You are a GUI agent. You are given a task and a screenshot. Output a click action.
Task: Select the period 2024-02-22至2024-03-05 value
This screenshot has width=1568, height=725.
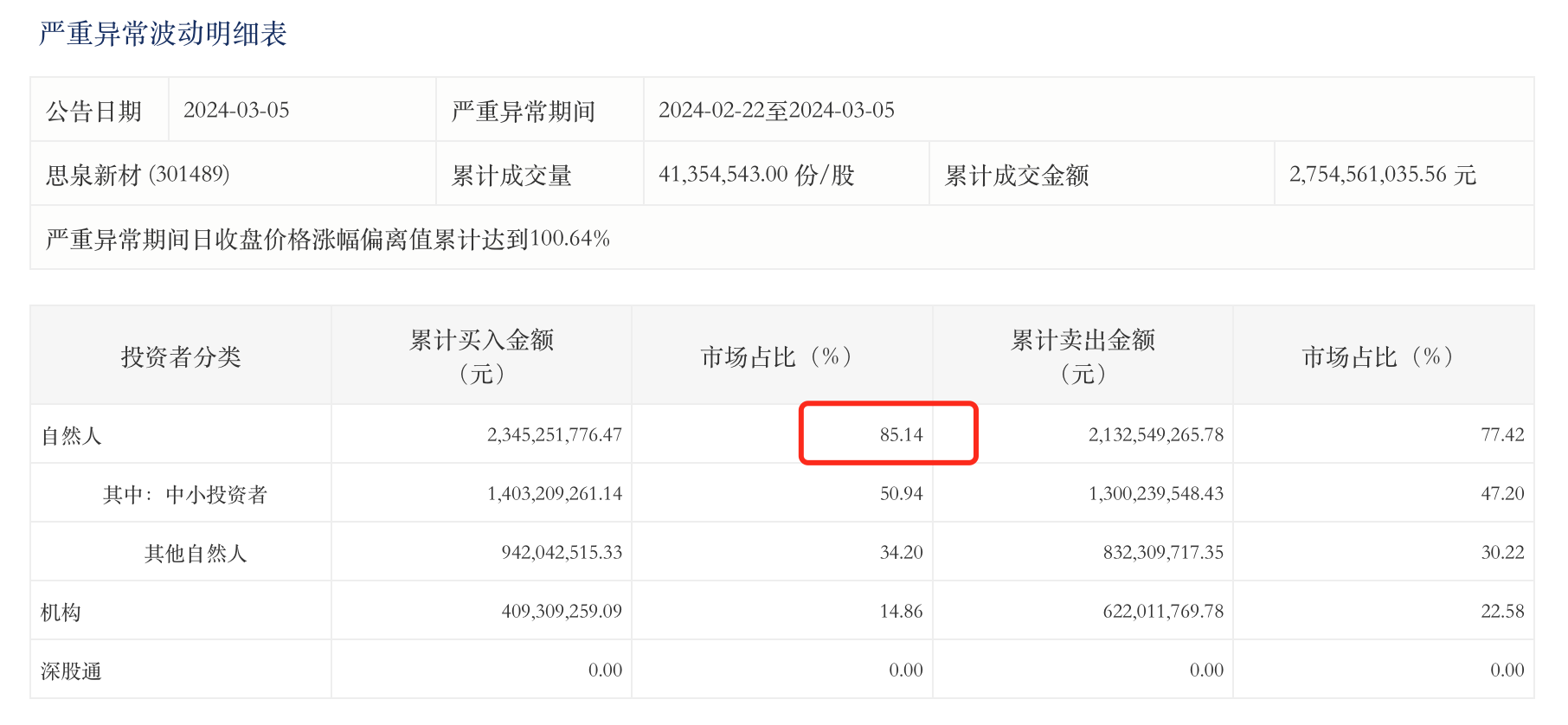[x=776, y=111]
